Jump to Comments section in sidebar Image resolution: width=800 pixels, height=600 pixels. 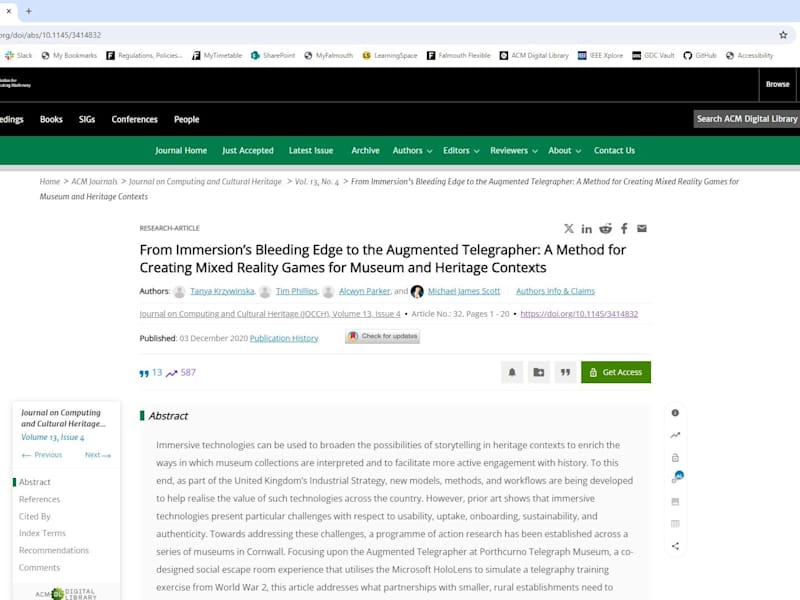39,568
